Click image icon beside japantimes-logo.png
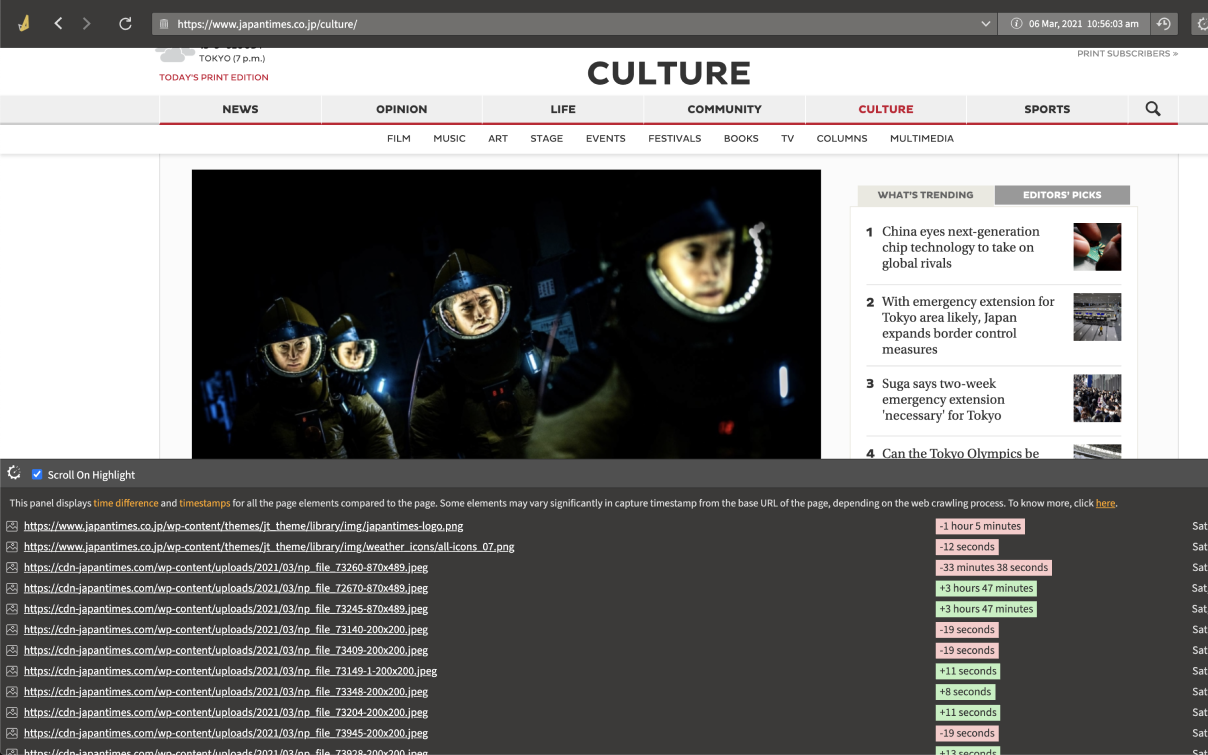The image size is (1208, 755). point(12,526)
